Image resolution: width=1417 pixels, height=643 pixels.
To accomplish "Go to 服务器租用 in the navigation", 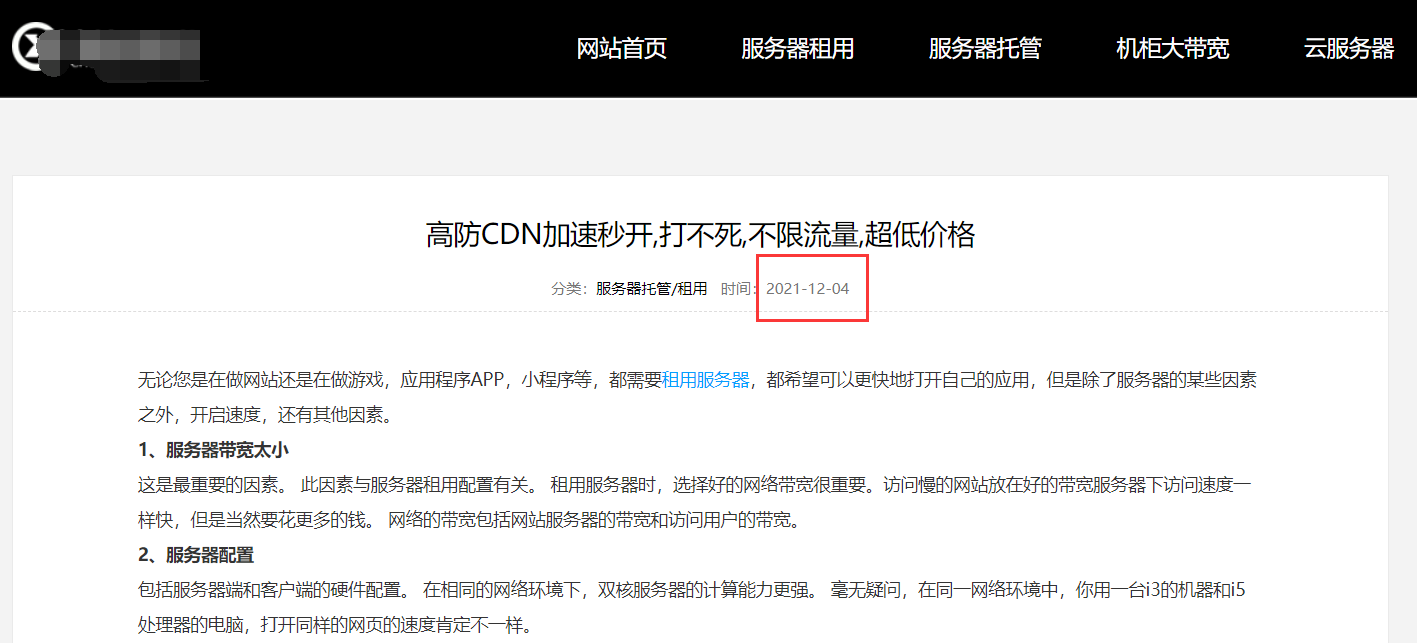I will pyautogui.click(x=797, y=48).
